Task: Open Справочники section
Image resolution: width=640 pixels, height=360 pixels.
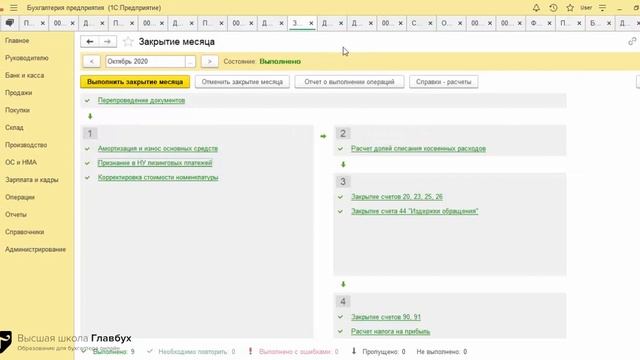Action: point(24,232)
